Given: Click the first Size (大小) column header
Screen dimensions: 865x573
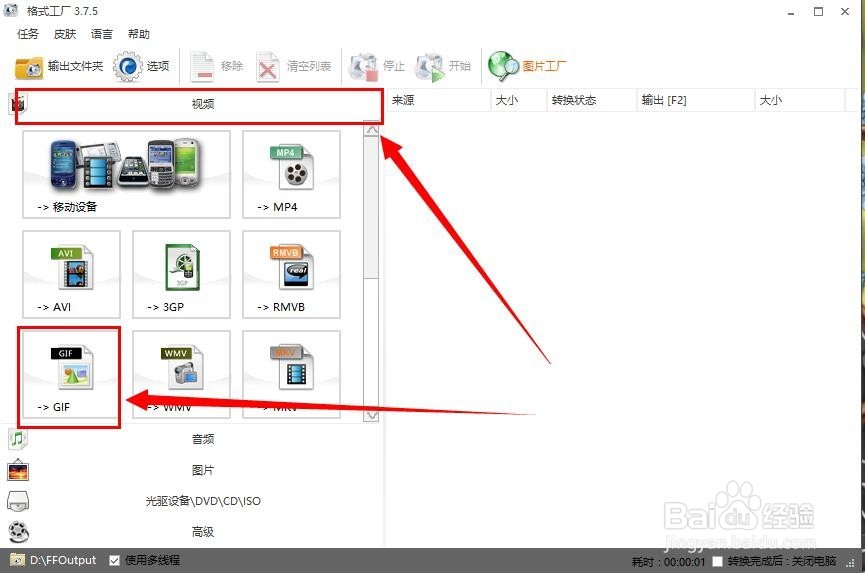Looking at the screenshot, I should tap(519, 100).
